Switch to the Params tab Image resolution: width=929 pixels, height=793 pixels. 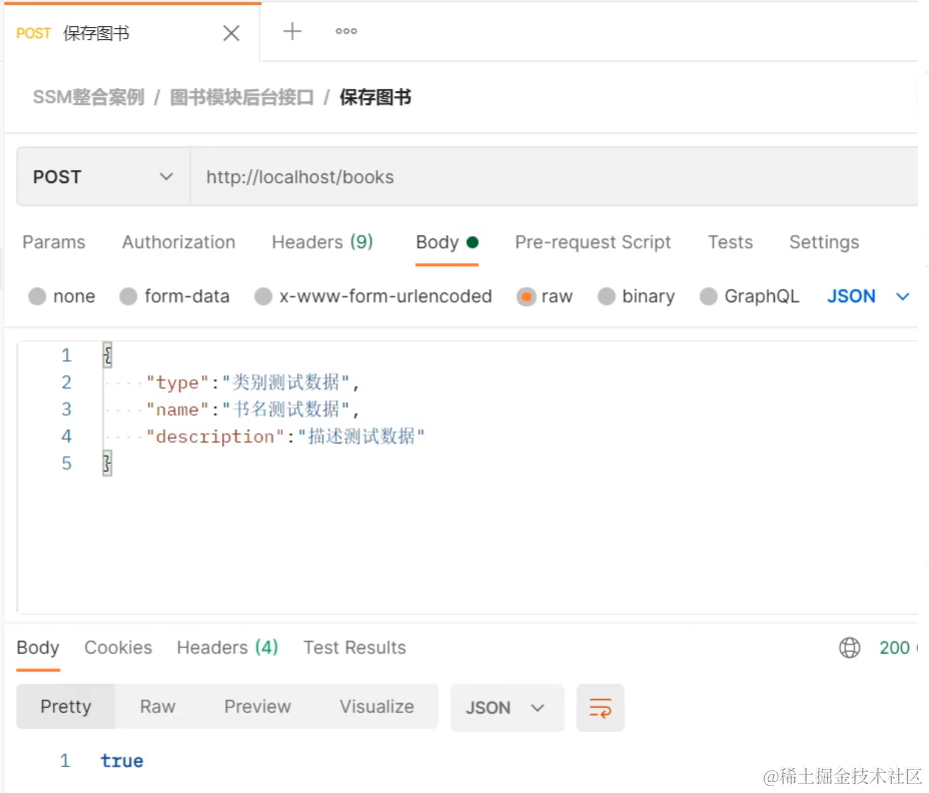54,242
